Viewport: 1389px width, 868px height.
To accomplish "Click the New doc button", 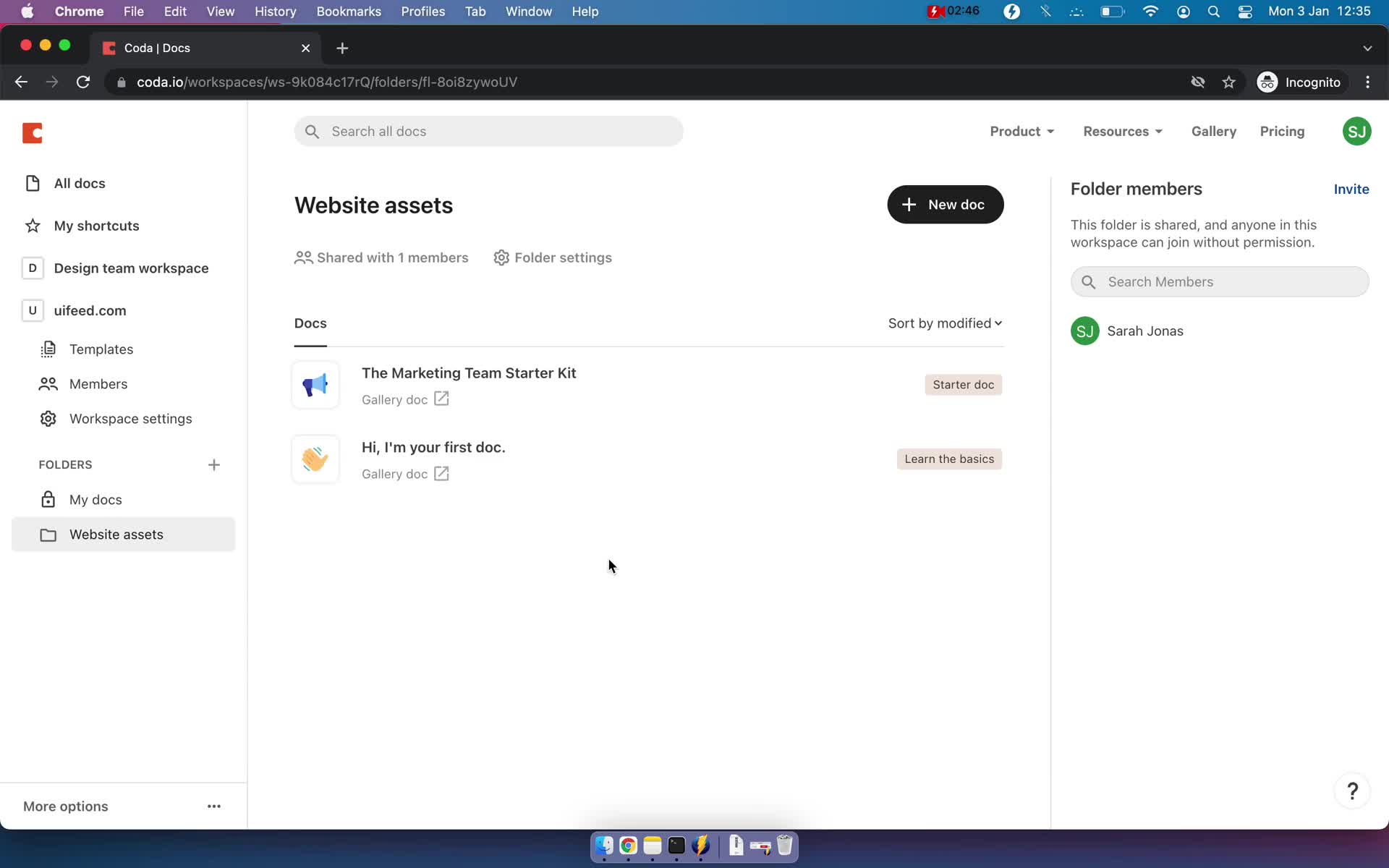I will pyautogui.click(x=944, y=204).
